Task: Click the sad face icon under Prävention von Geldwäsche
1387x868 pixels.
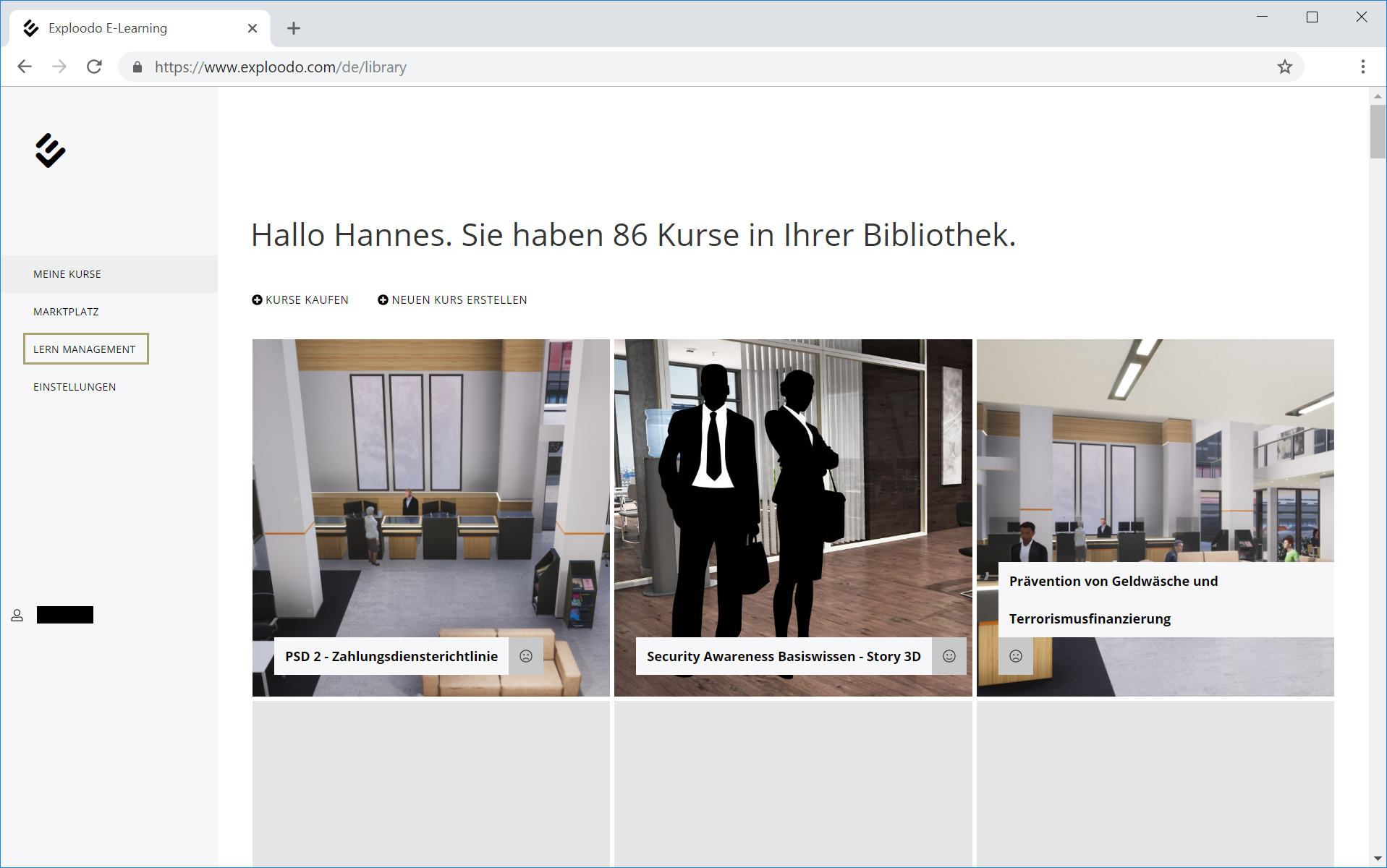Action: pyautogui.click(x=1016, y=656)
